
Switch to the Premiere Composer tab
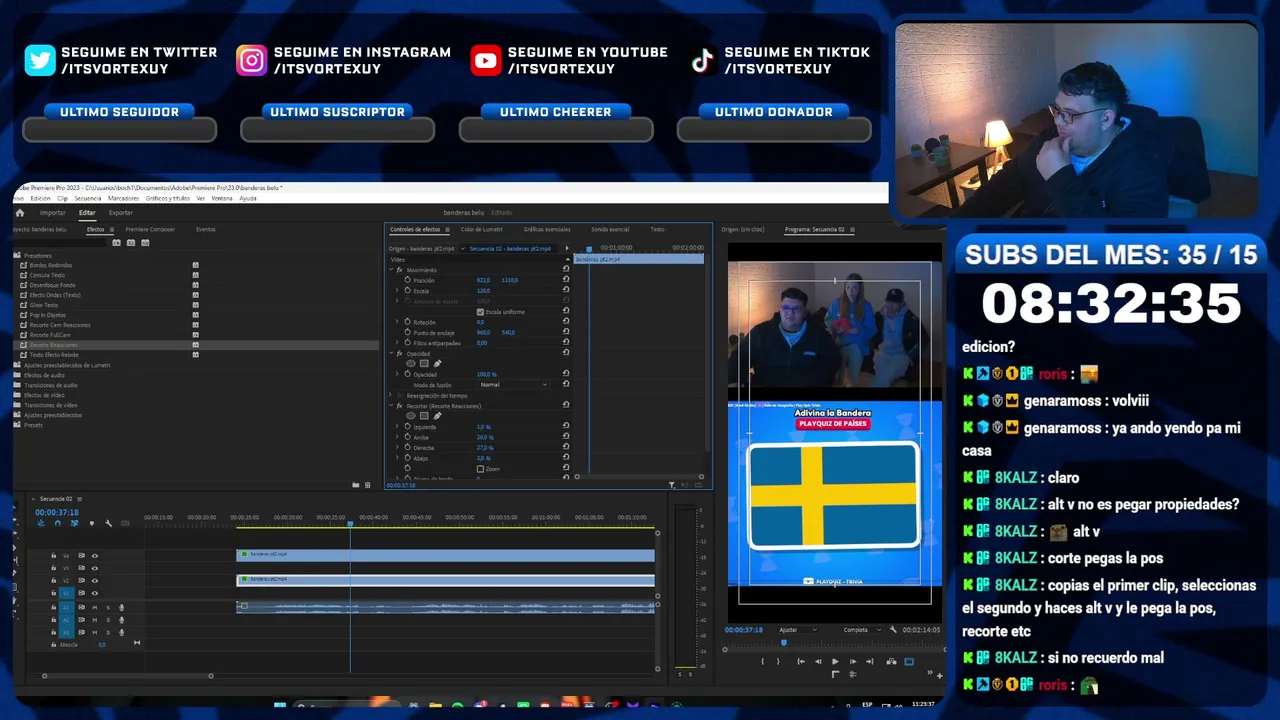click(150, 229)
